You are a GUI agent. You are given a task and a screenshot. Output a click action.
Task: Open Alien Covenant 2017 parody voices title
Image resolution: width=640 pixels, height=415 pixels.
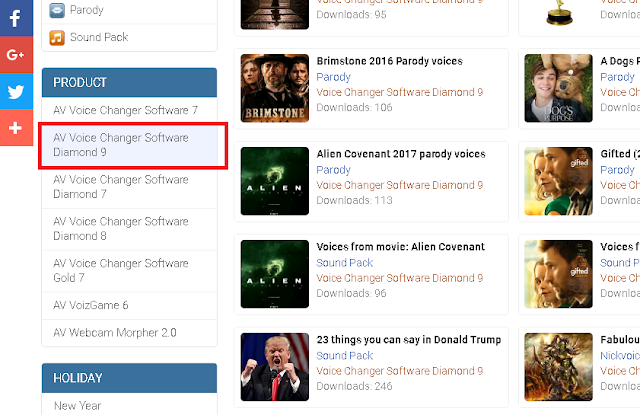401,154
